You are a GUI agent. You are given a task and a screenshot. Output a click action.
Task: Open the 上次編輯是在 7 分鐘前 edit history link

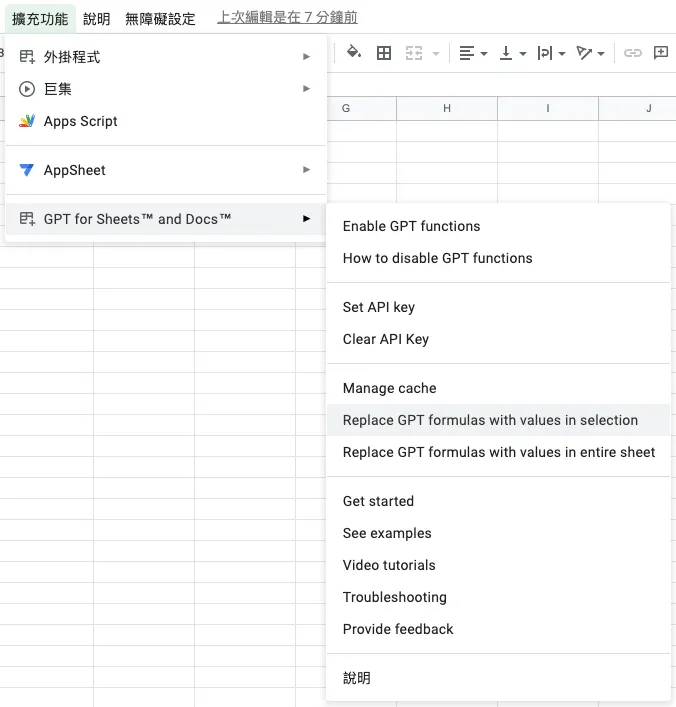(287, 18)
